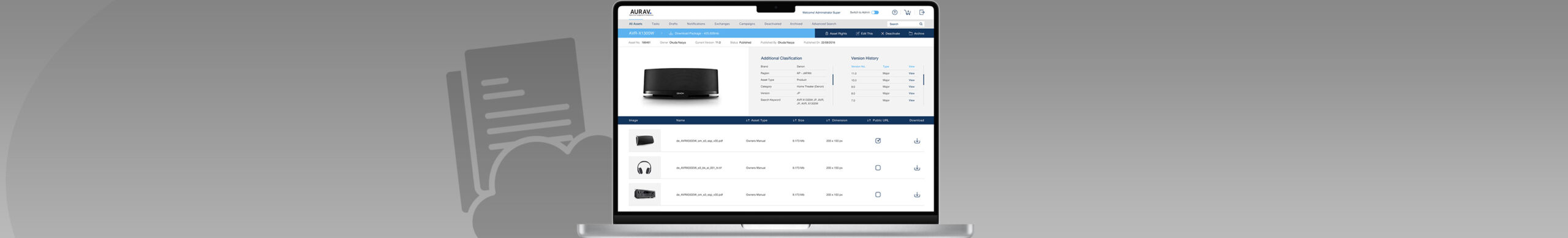Click the Version History scrollbar

[x=924, y=80]
